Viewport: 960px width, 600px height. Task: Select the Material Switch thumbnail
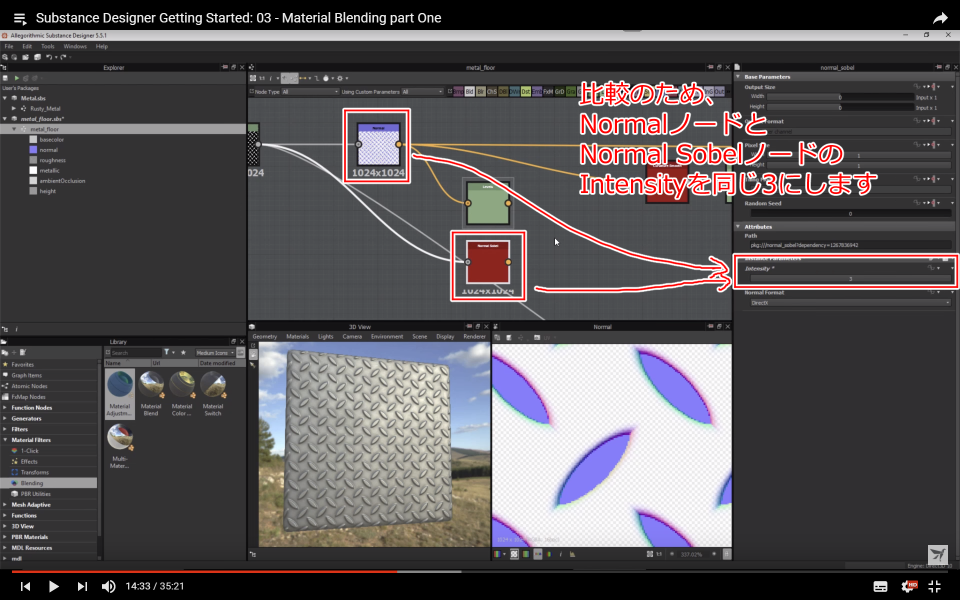[212, 394]
